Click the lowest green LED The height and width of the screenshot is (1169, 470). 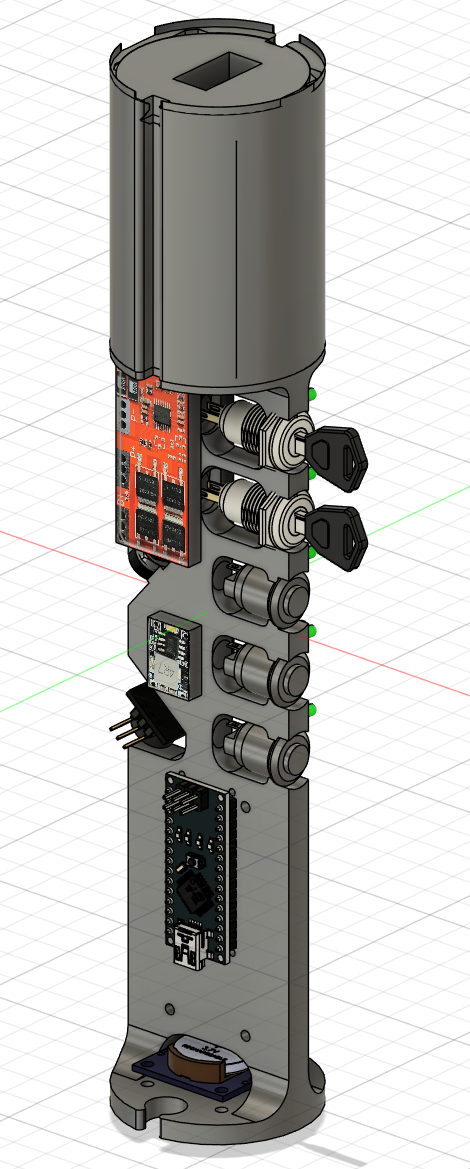point(313,708)
